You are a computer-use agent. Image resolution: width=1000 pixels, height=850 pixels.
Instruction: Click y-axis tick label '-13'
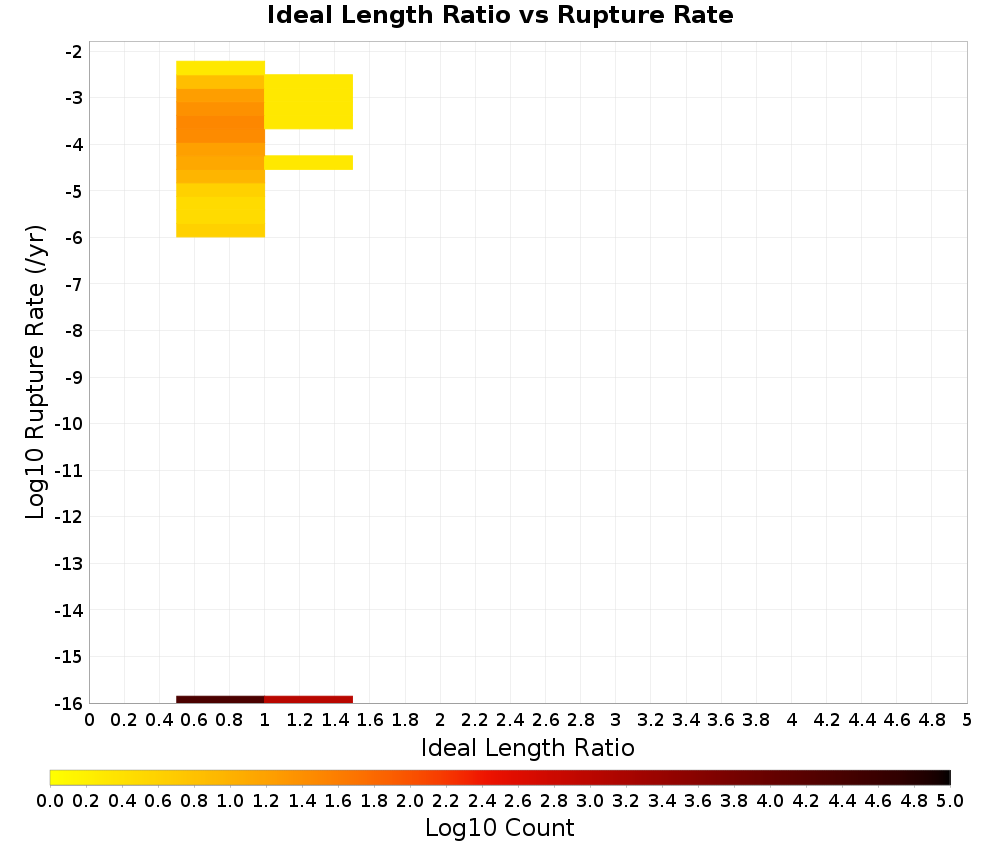point(69,564)
